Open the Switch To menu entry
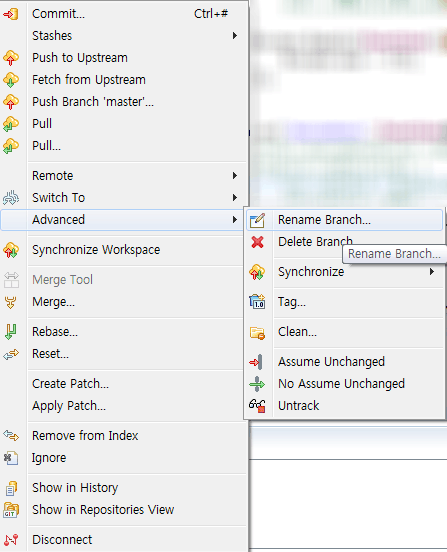The width and height of the screenshot is (447, 552). tap(124, 198)
